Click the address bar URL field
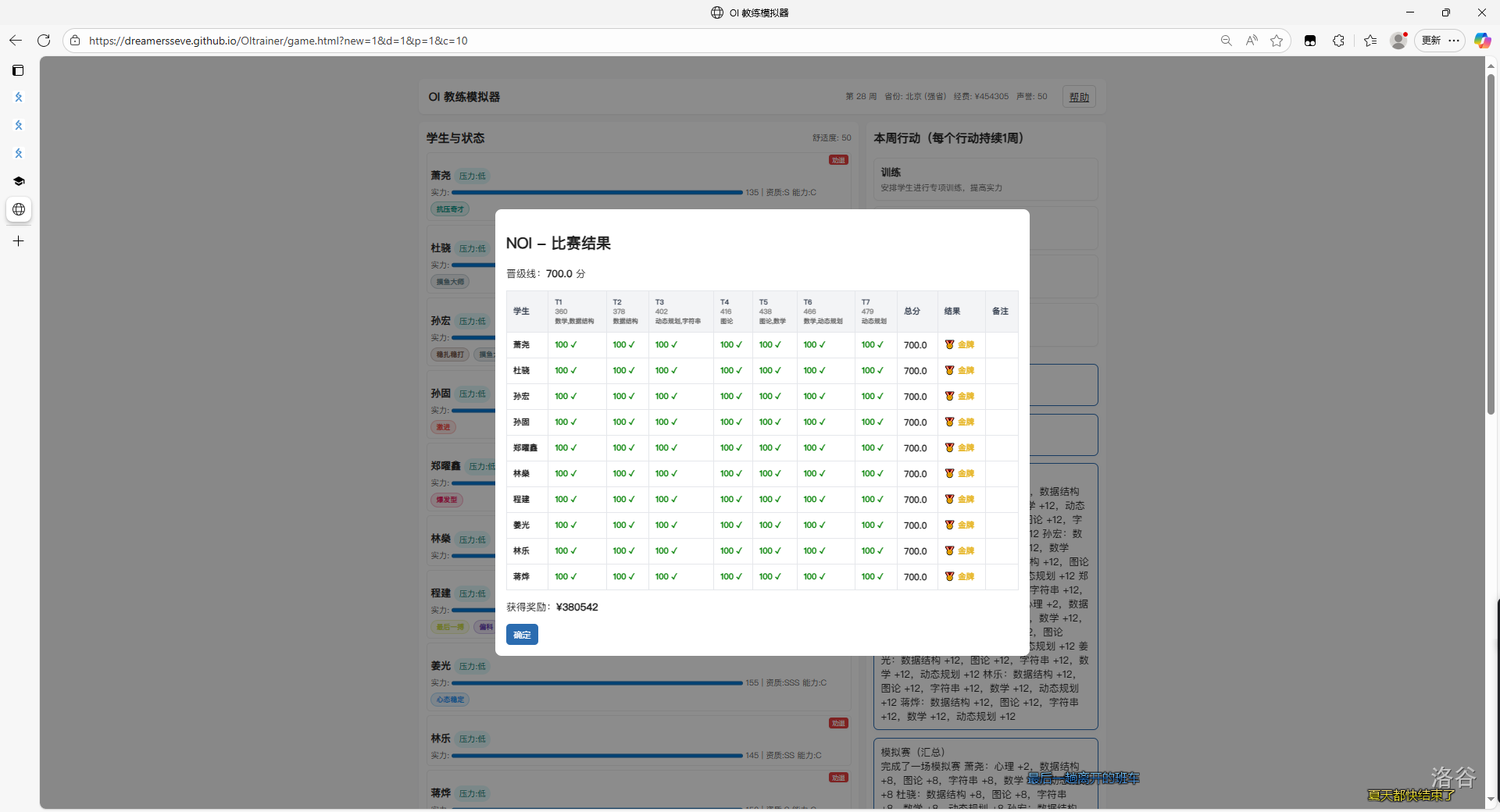Screen dimensions: 1500x812 (x=625, y=41)
